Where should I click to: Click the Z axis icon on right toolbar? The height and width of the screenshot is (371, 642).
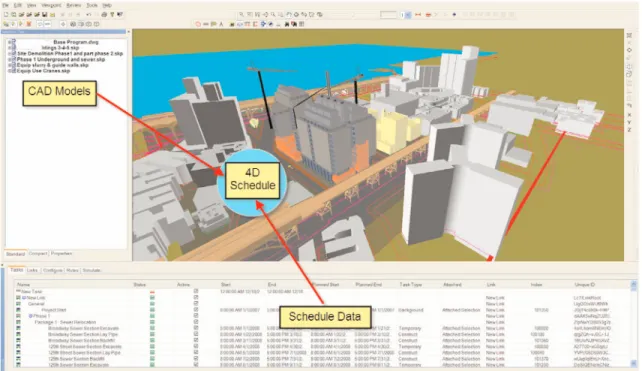click(629, 130)
